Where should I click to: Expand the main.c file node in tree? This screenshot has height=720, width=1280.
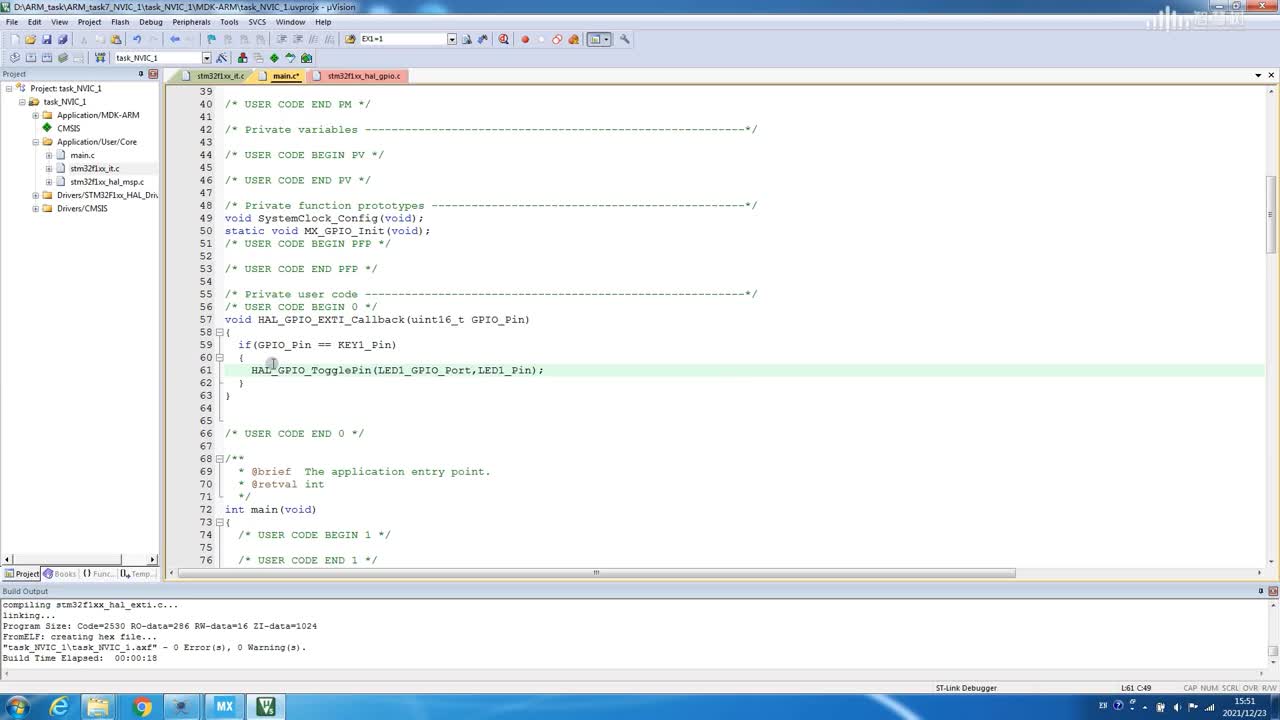[x=48, y=155]
